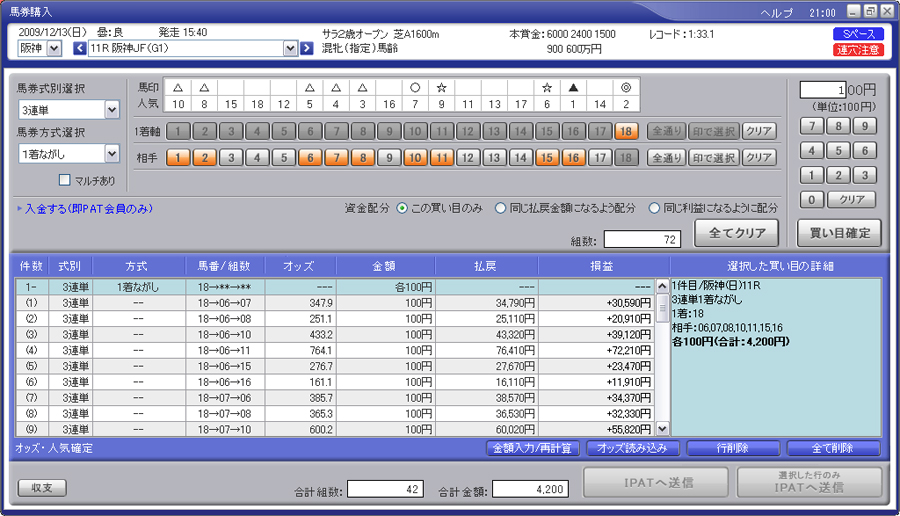This screenshot has width=900, height=516.
Task: Click the 組数 field showing 72
Action: pyautogui.click(x=642, y=239)
